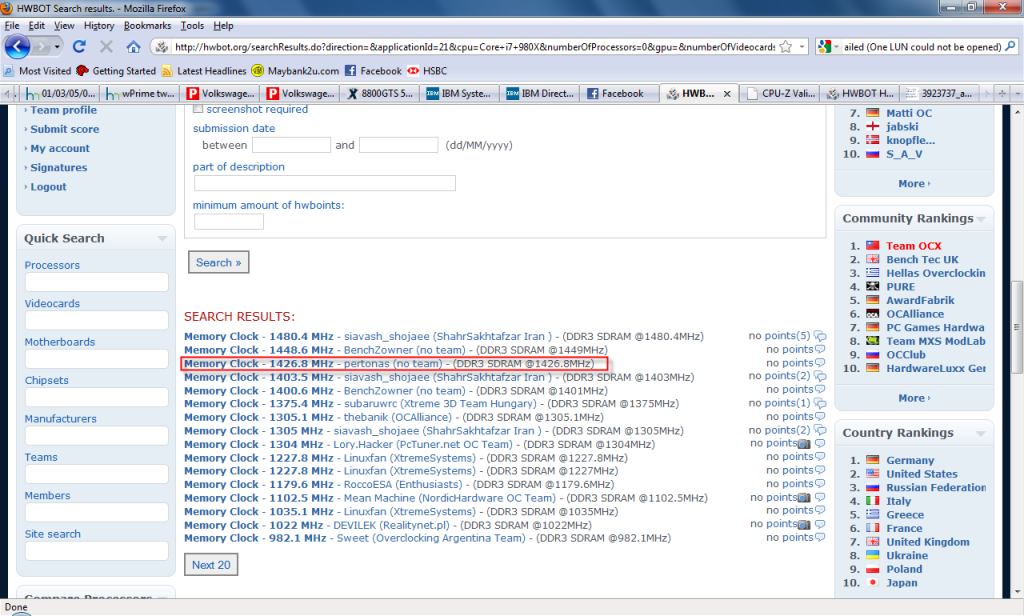Open the Bookmarks menu

[147, 25]
